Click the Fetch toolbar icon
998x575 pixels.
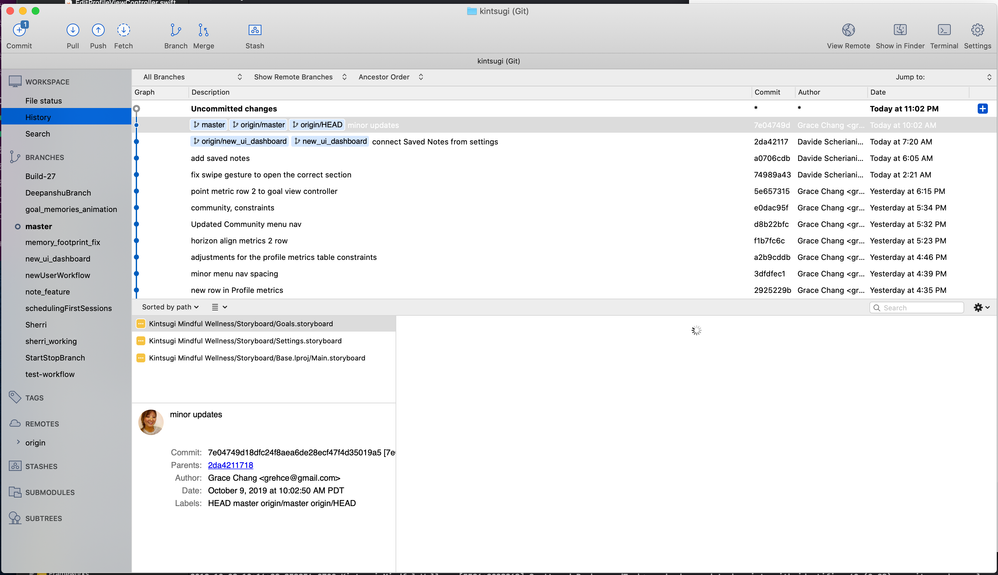coord(123,30)
